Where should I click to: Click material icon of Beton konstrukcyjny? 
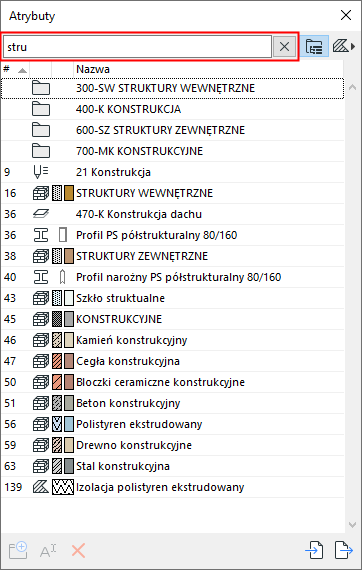coord(41,403)
